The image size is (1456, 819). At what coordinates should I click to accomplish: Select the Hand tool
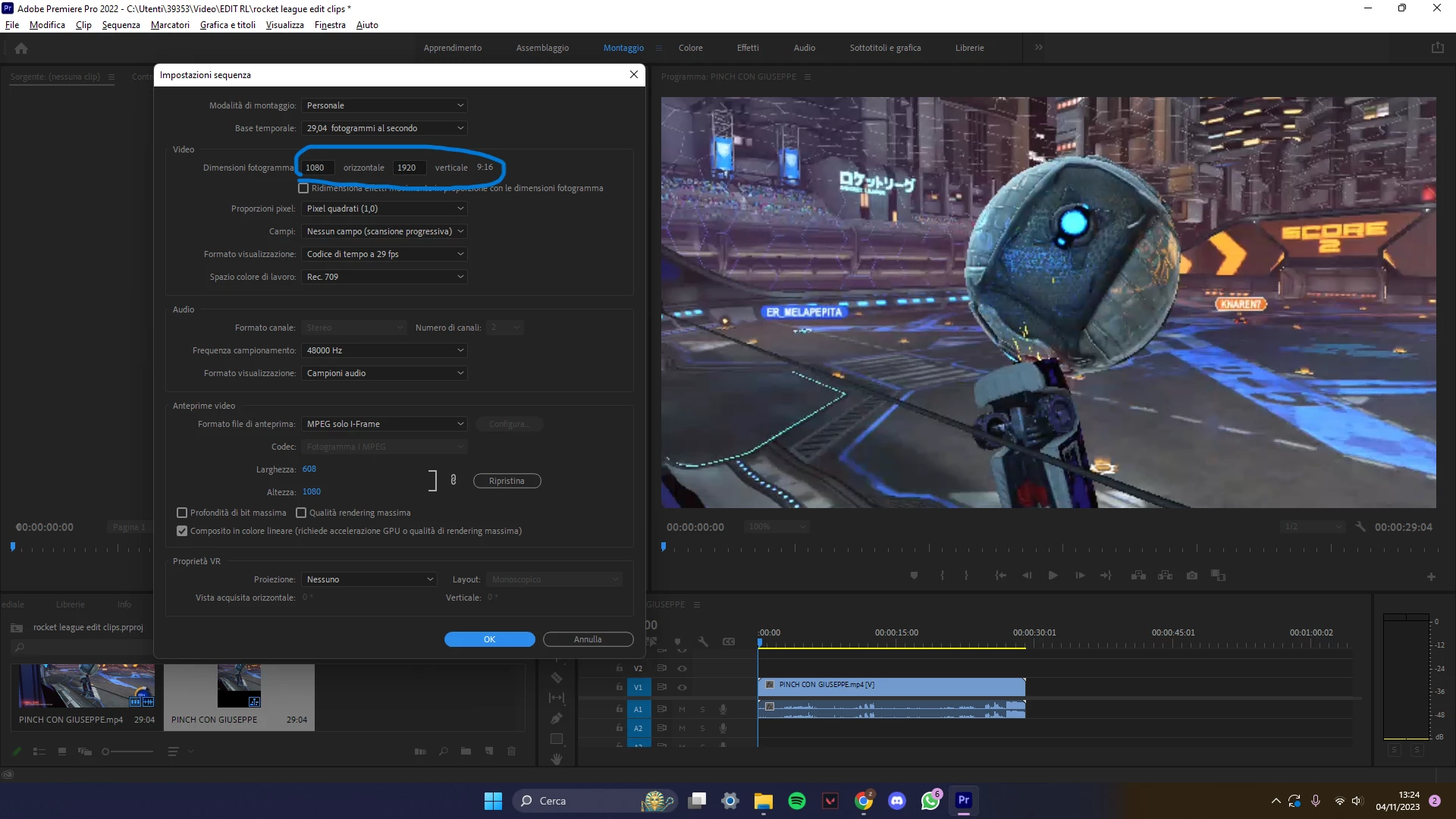click(x=557, y=758)
